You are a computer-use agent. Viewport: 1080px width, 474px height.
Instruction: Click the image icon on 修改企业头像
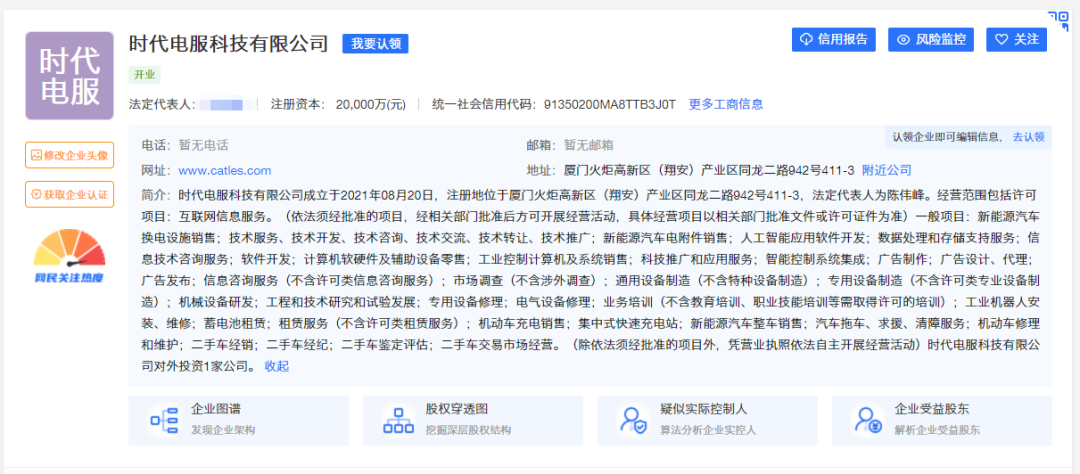pos(36,155)
